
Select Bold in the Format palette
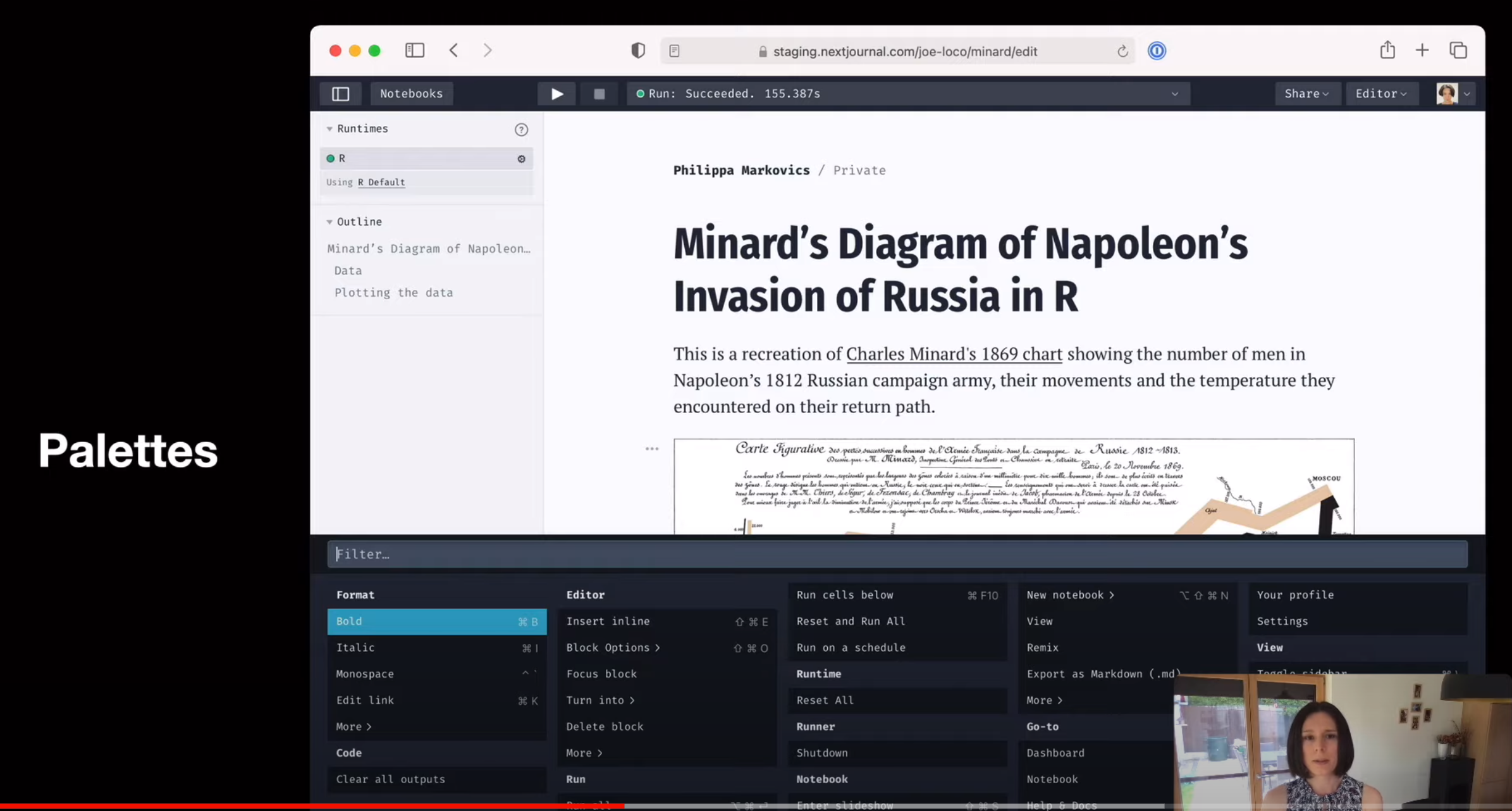(436, 621)
